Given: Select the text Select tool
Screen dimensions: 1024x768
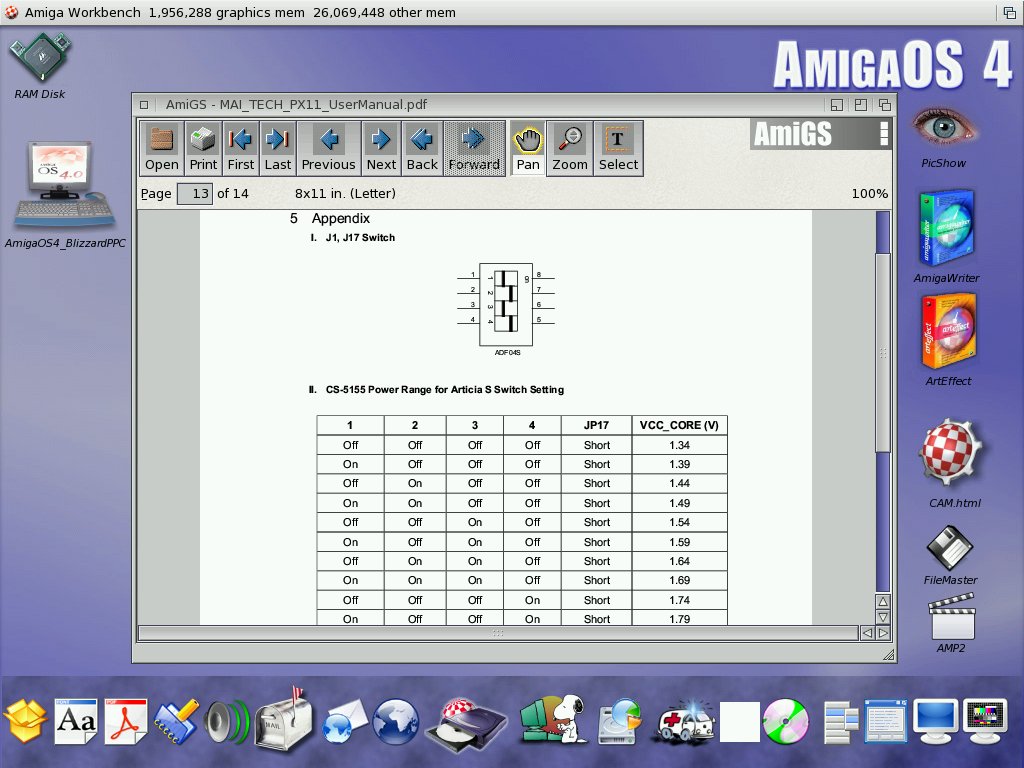Looking at the screenshot, I should click(x=618, y=148).
